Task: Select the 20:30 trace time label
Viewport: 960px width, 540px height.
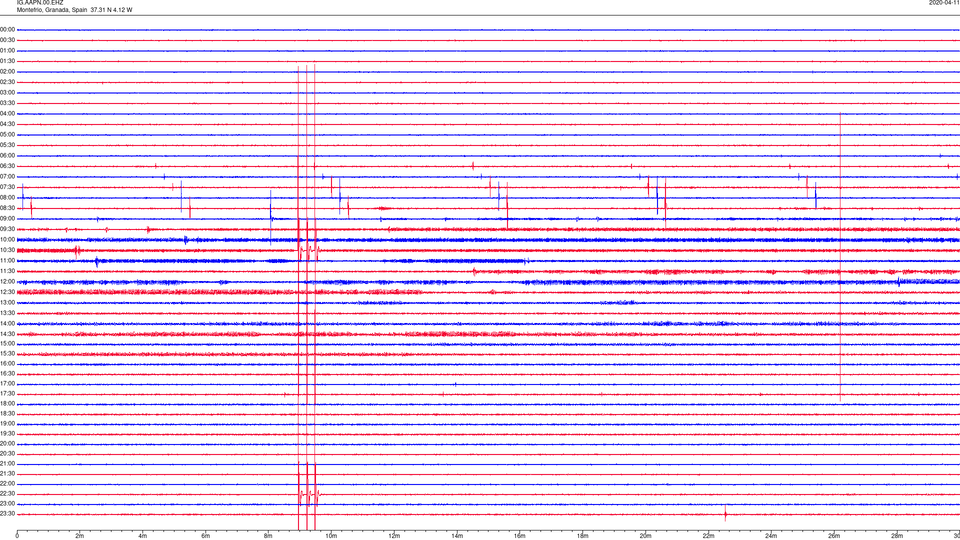Action: click(x=7, y=454)
